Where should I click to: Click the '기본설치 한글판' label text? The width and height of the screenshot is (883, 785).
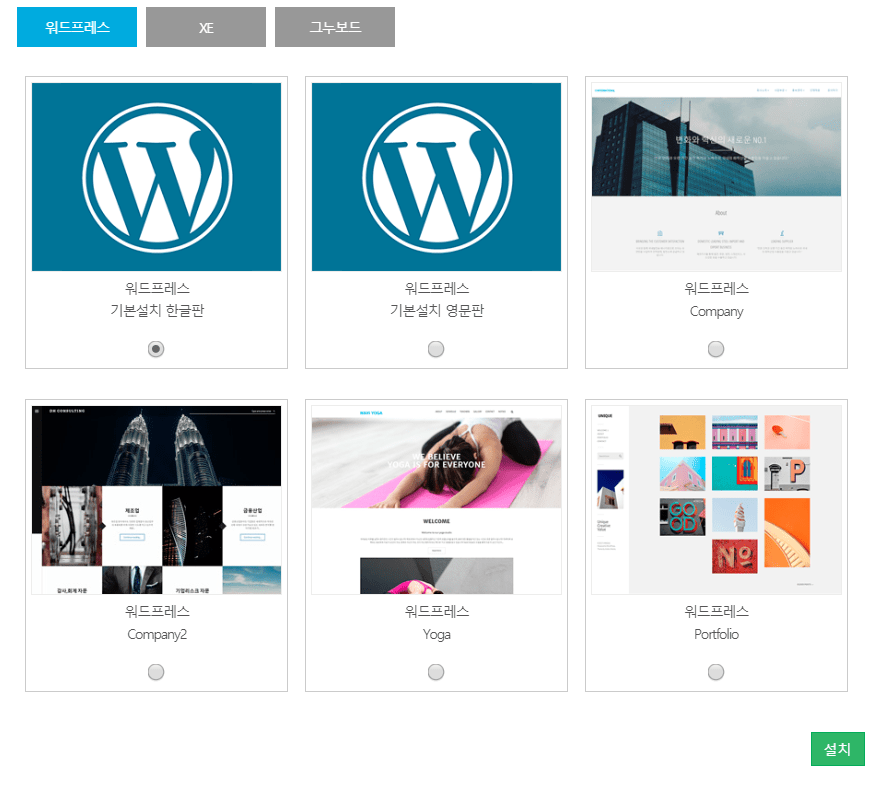(157, 310)
